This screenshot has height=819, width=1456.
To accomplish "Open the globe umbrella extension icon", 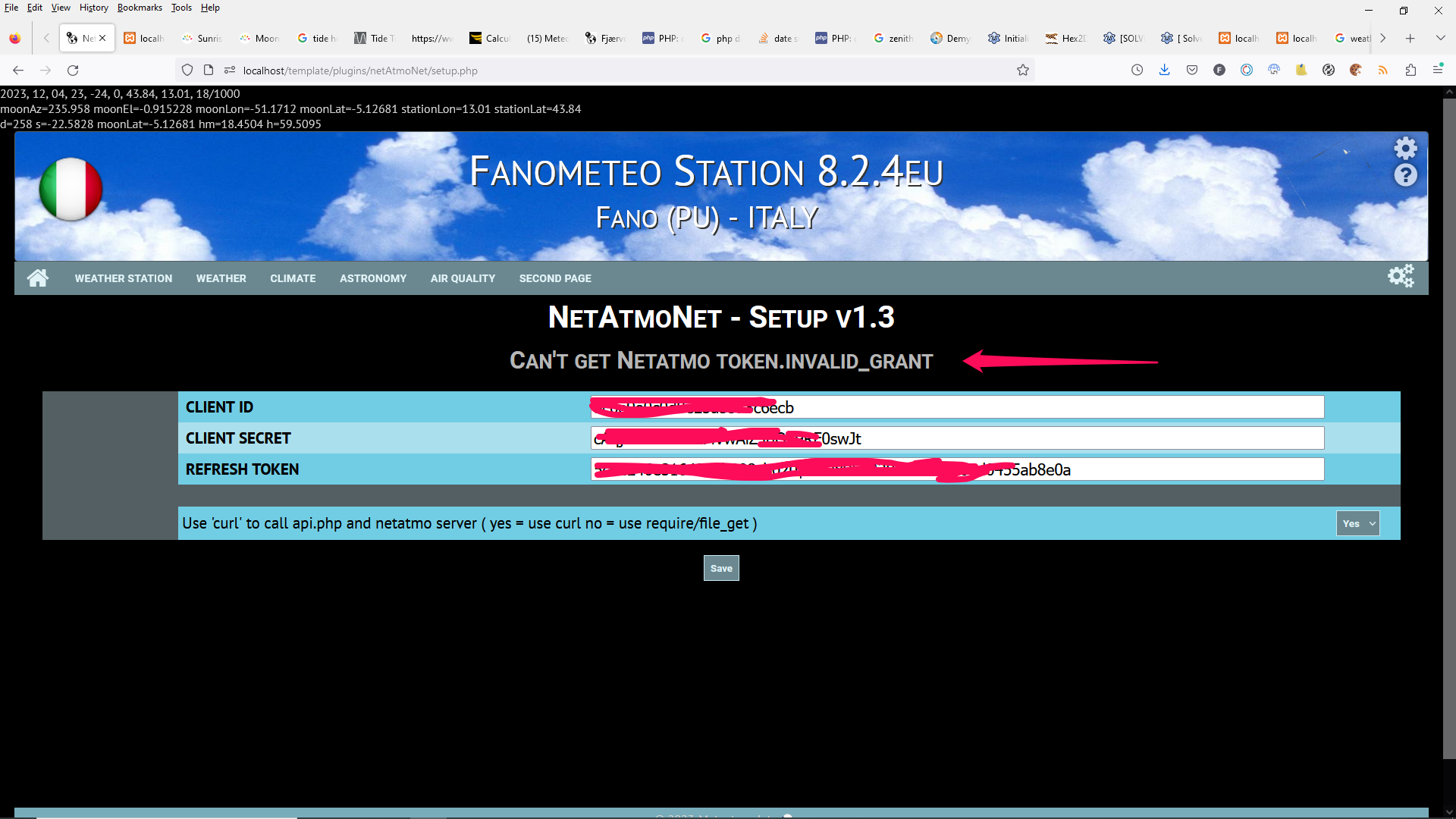I will coord(1274,71).
